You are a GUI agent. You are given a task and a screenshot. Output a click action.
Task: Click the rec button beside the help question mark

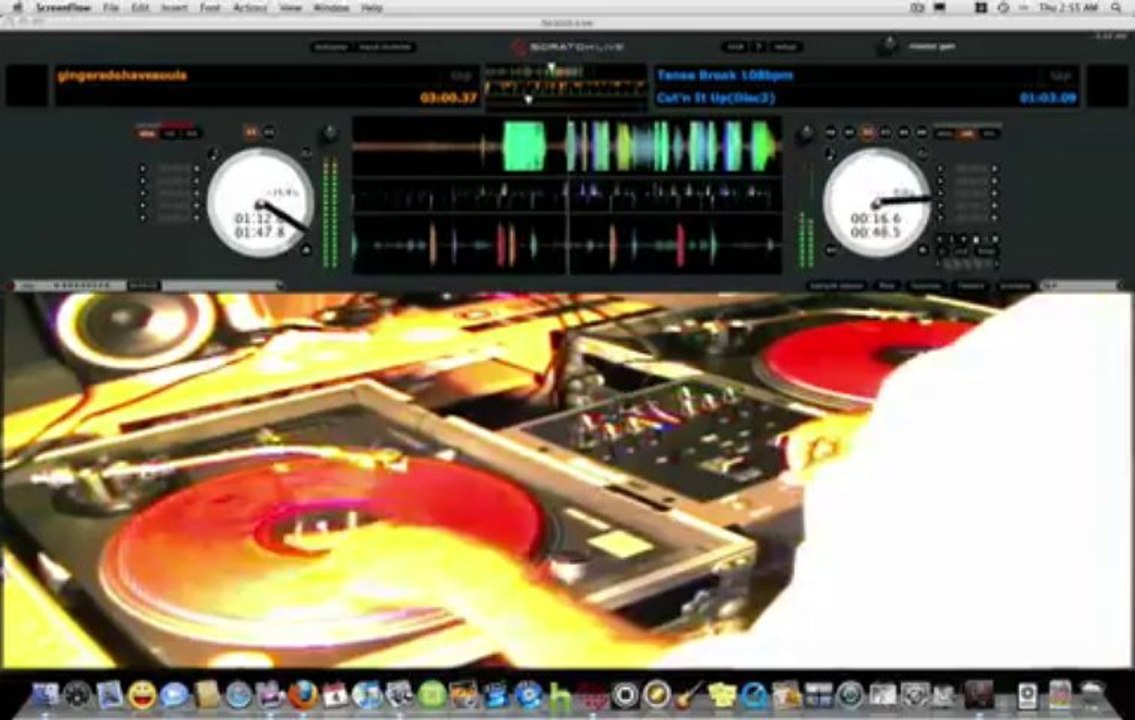[x=735, y=47]
